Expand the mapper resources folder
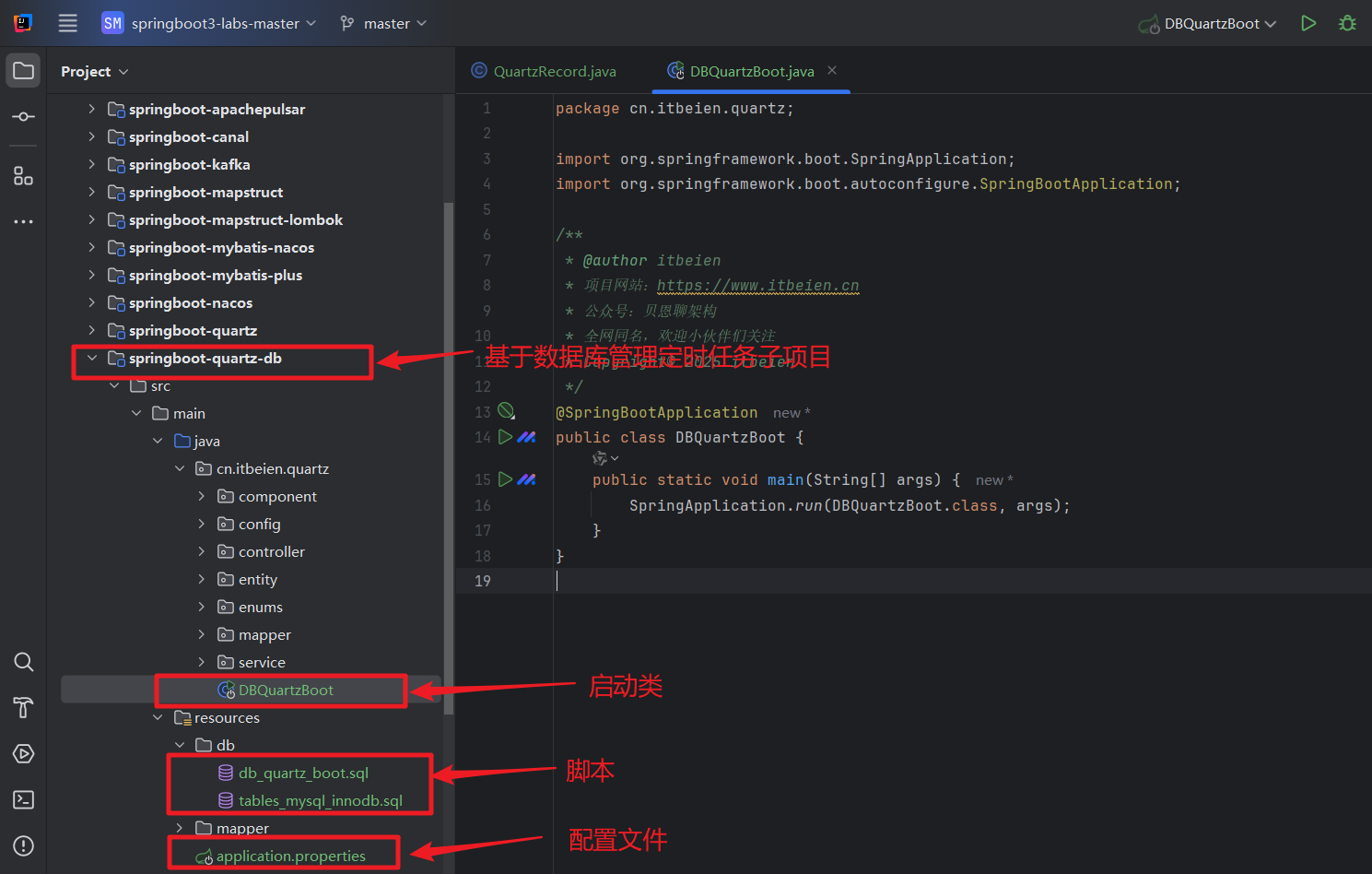This screenshot has height=874, width=1372. pos(180,828)
